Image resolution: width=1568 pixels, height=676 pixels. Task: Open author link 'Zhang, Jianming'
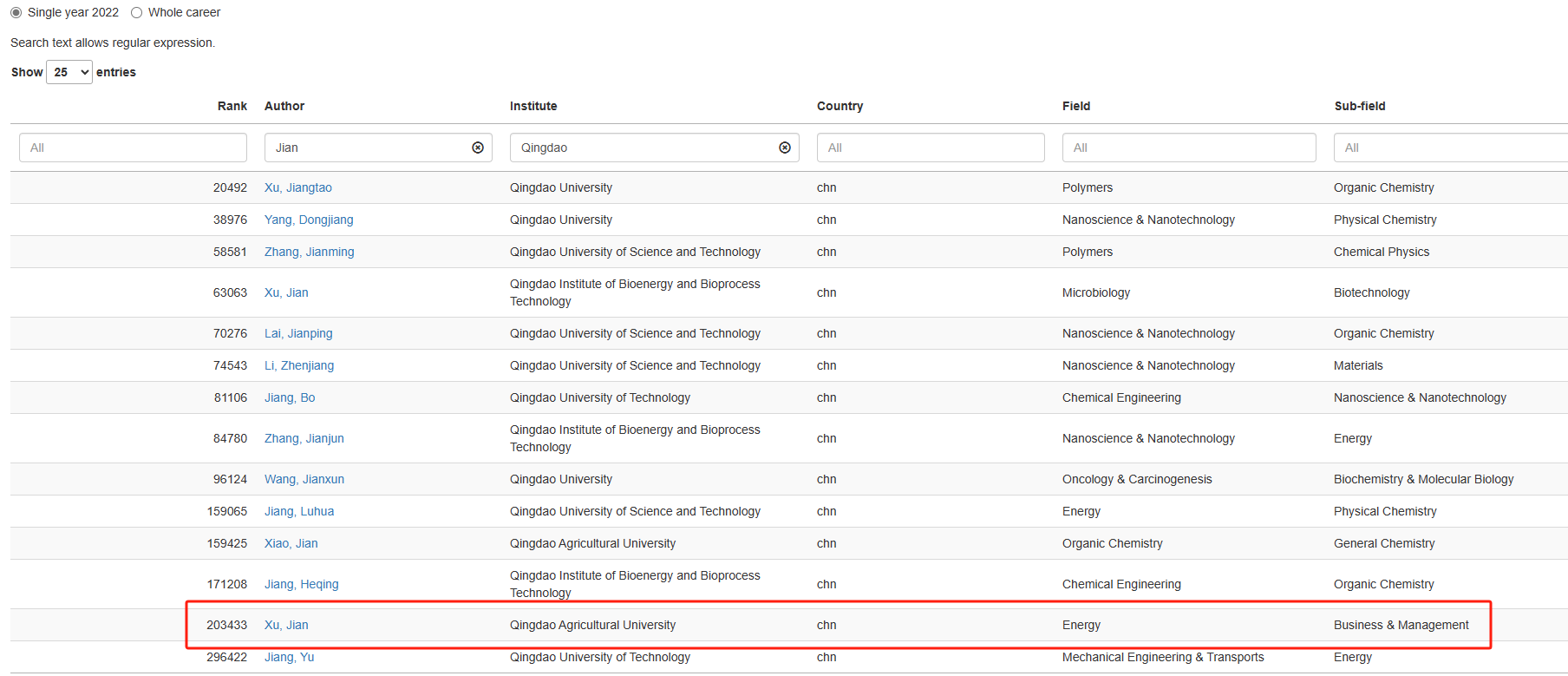coord(310,252)
